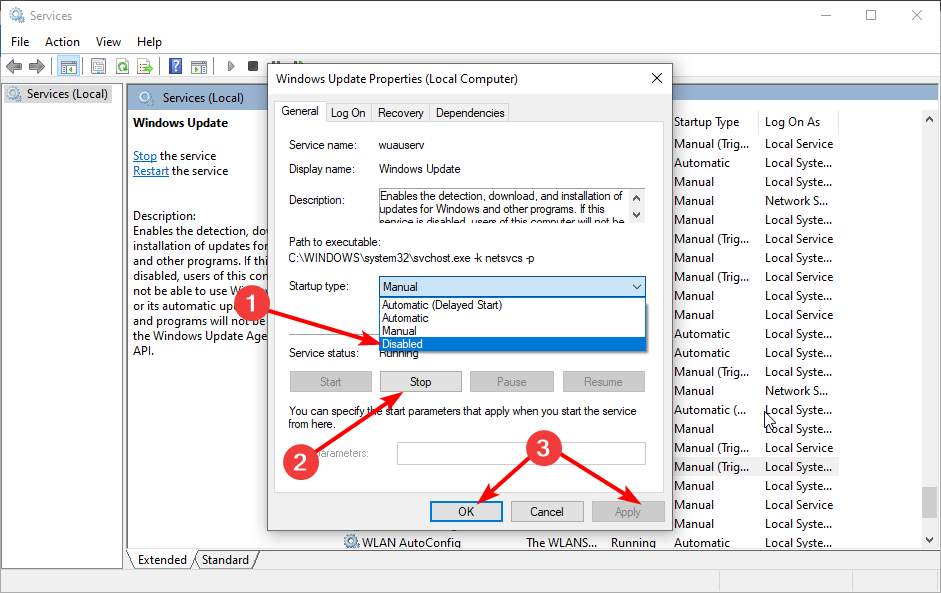Click the OK button
The width and height of the screenshot is (941, 593).
466,511
